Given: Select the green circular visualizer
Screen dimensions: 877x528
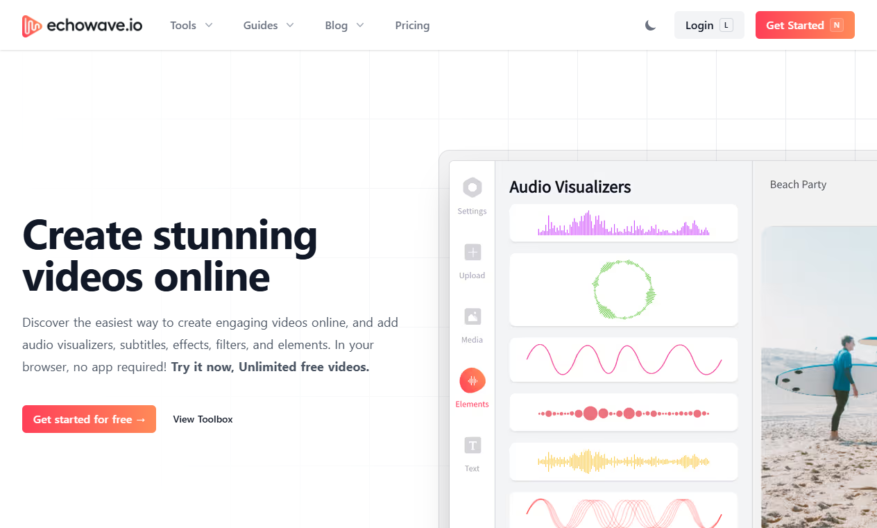Looking at the screenshot, I should click(x=624, y=289).
